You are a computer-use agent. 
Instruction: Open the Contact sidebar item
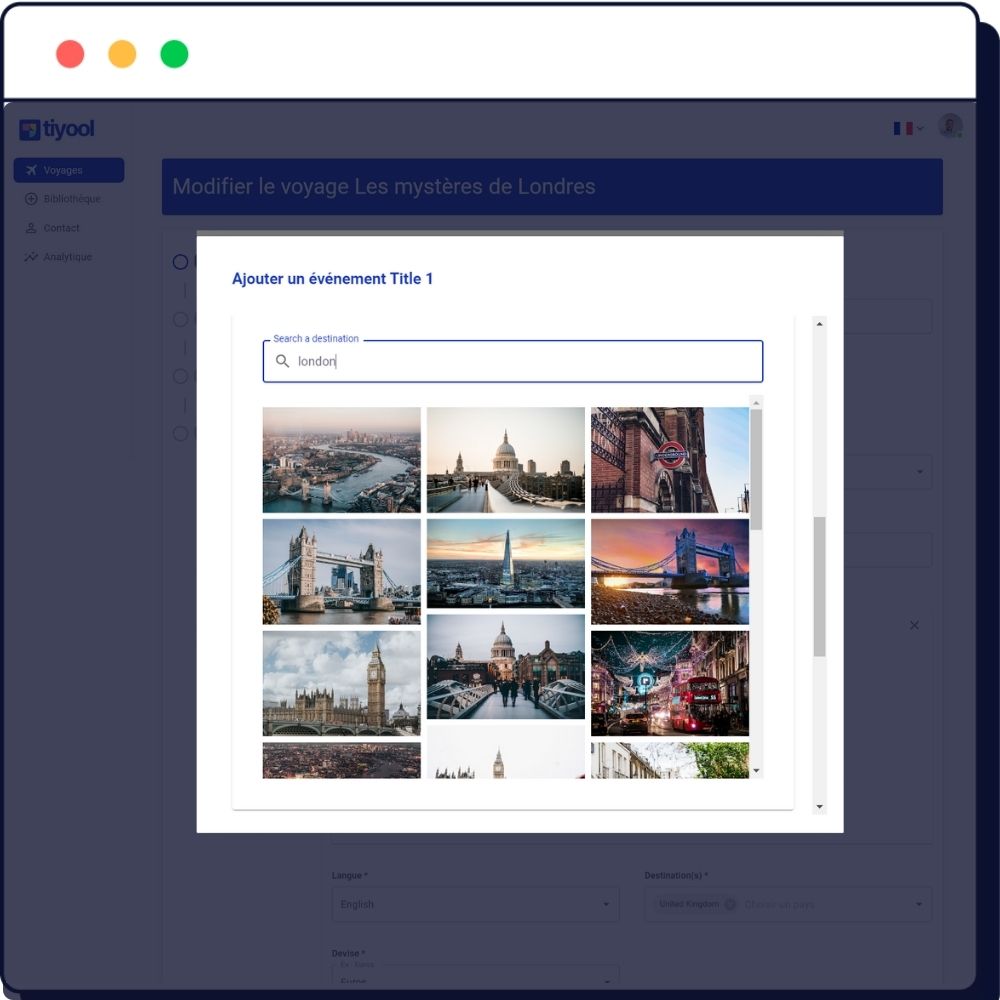(69, 228)
